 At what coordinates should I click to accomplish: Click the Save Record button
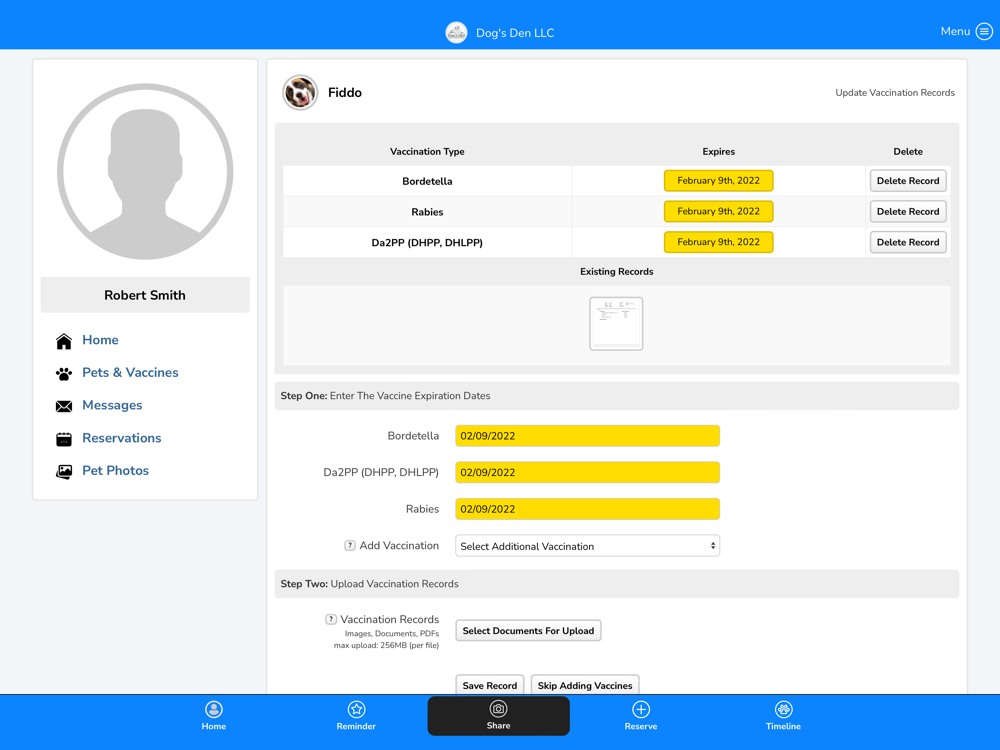point(489,685)
